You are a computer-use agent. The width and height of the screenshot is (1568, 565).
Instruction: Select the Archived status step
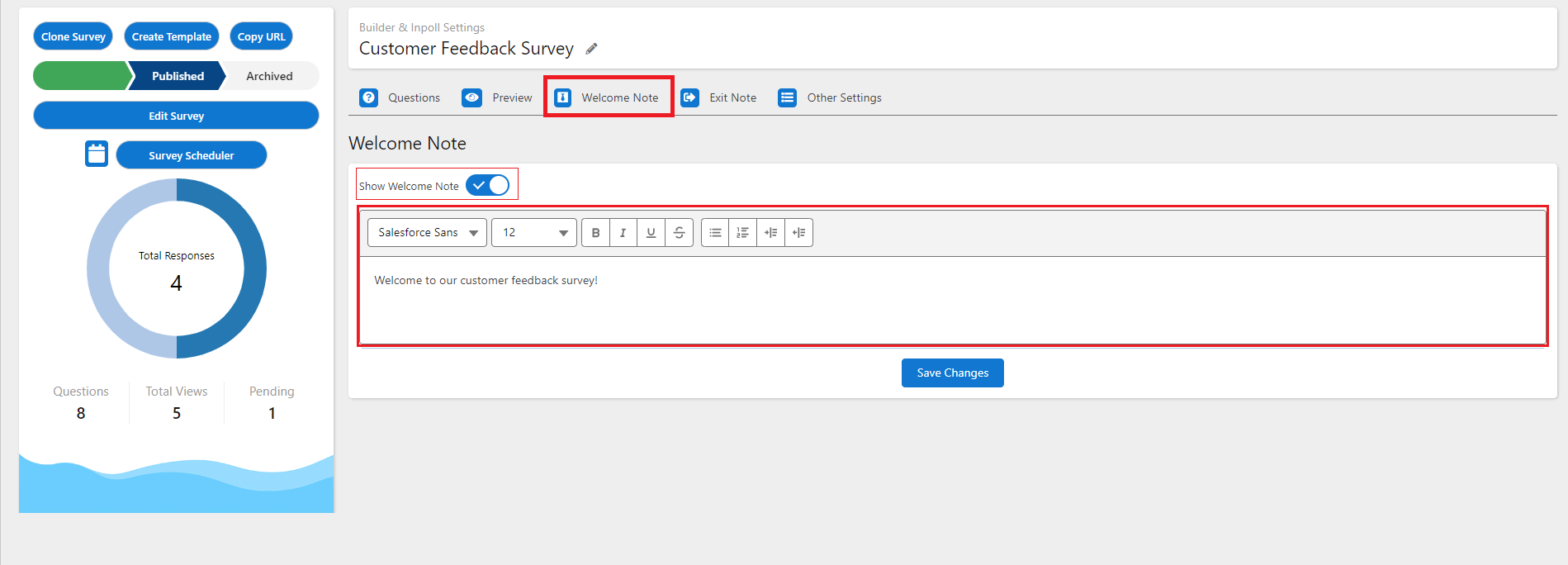click(269, 76)
